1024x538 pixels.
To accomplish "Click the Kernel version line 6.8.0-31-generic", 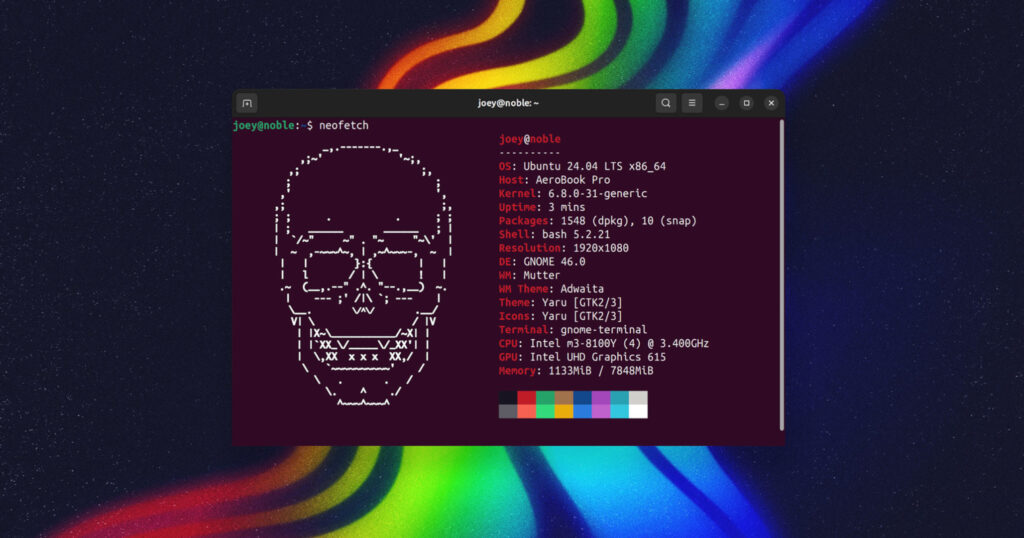I will coord(573,194).
